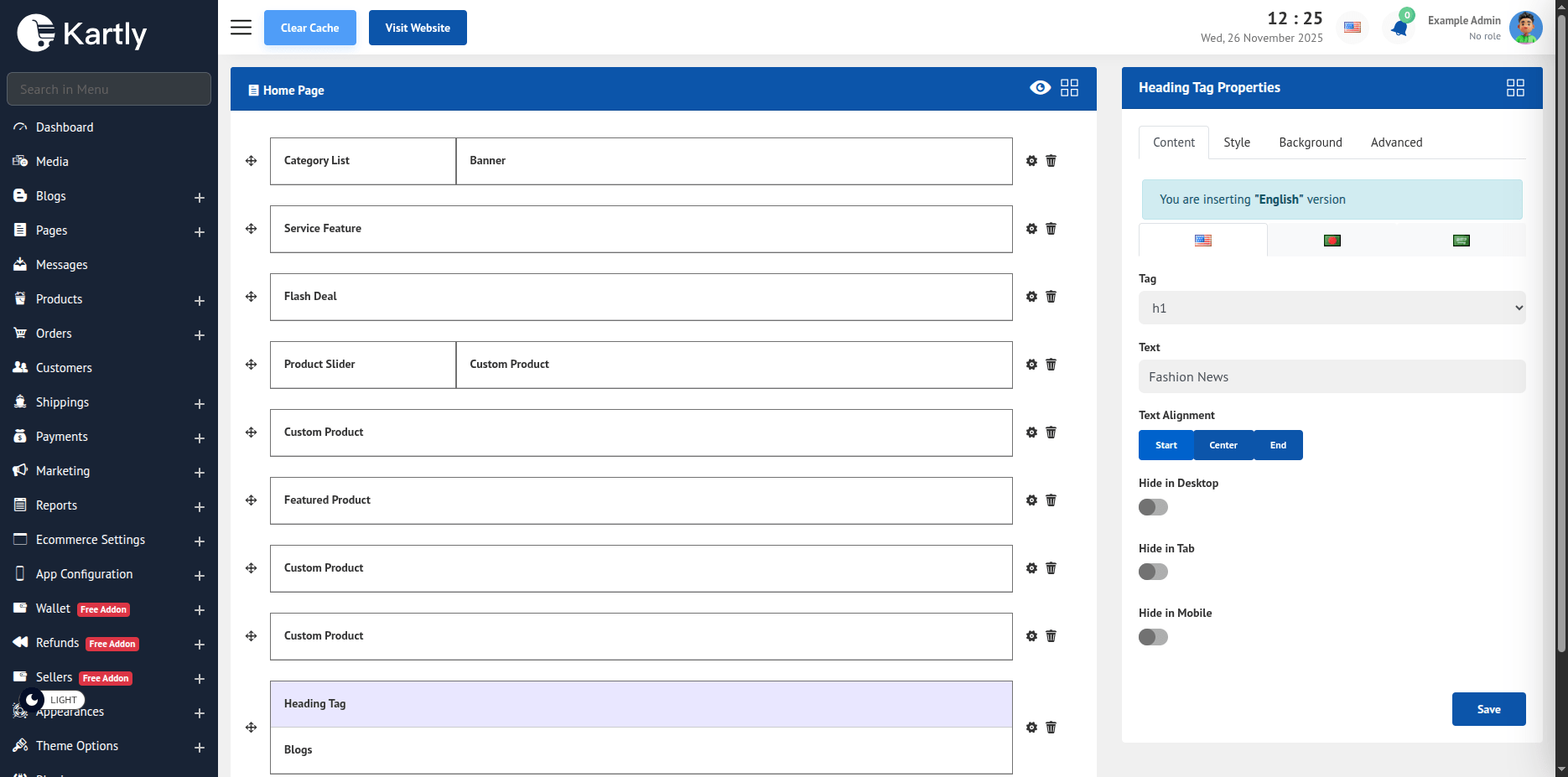The image size is (1568, 777).
Task: Enable Hide in Desktop toggle
Action: [1153, 507]
